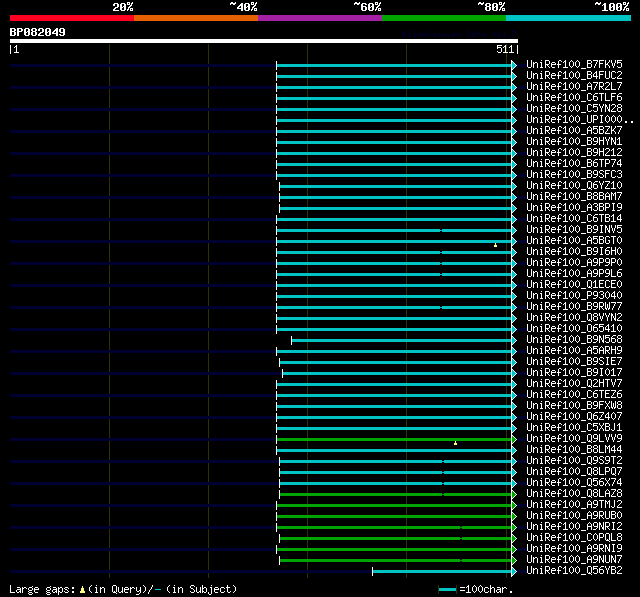Viewport: 640px width, 597px height.
Task: Click the cyan alignment bar for B9I6H0
Action: click(x=394, y=252)
